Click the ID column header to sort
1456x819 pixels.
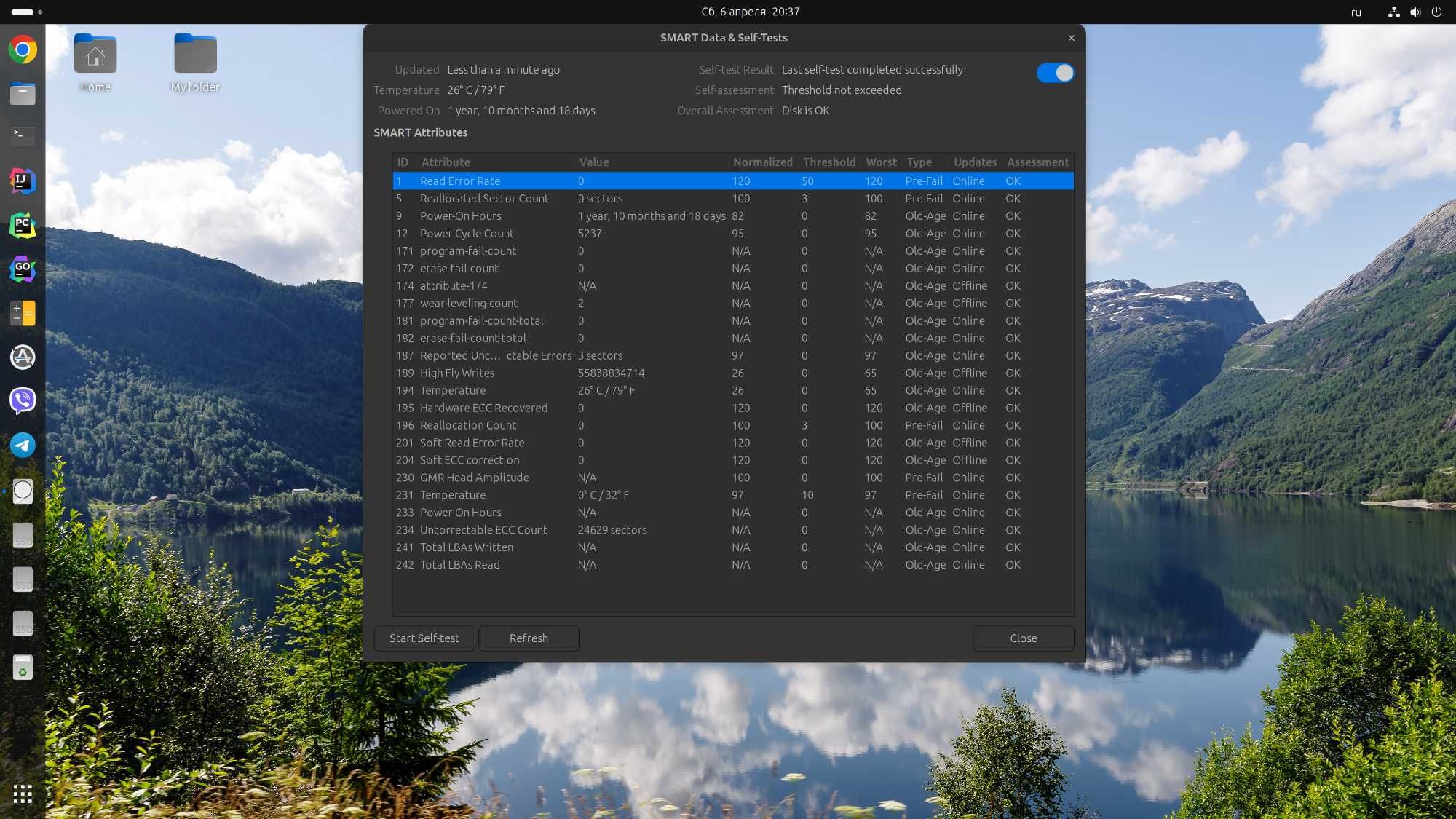pyautogui.click(x=401, y=161)
